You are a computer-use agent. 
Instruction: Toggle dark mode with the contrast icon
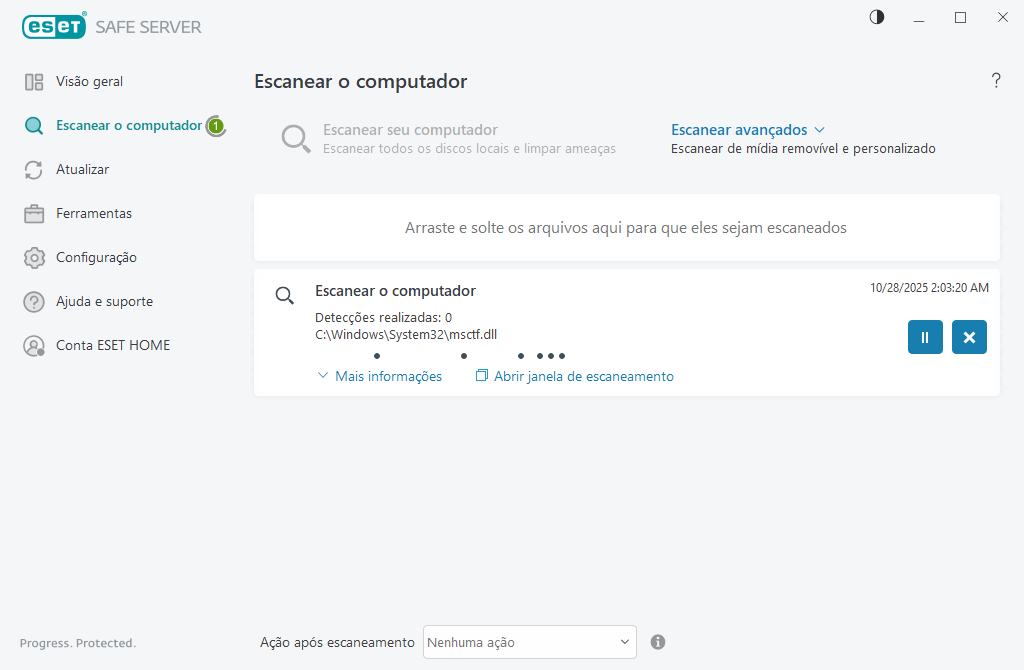point(876,17)
